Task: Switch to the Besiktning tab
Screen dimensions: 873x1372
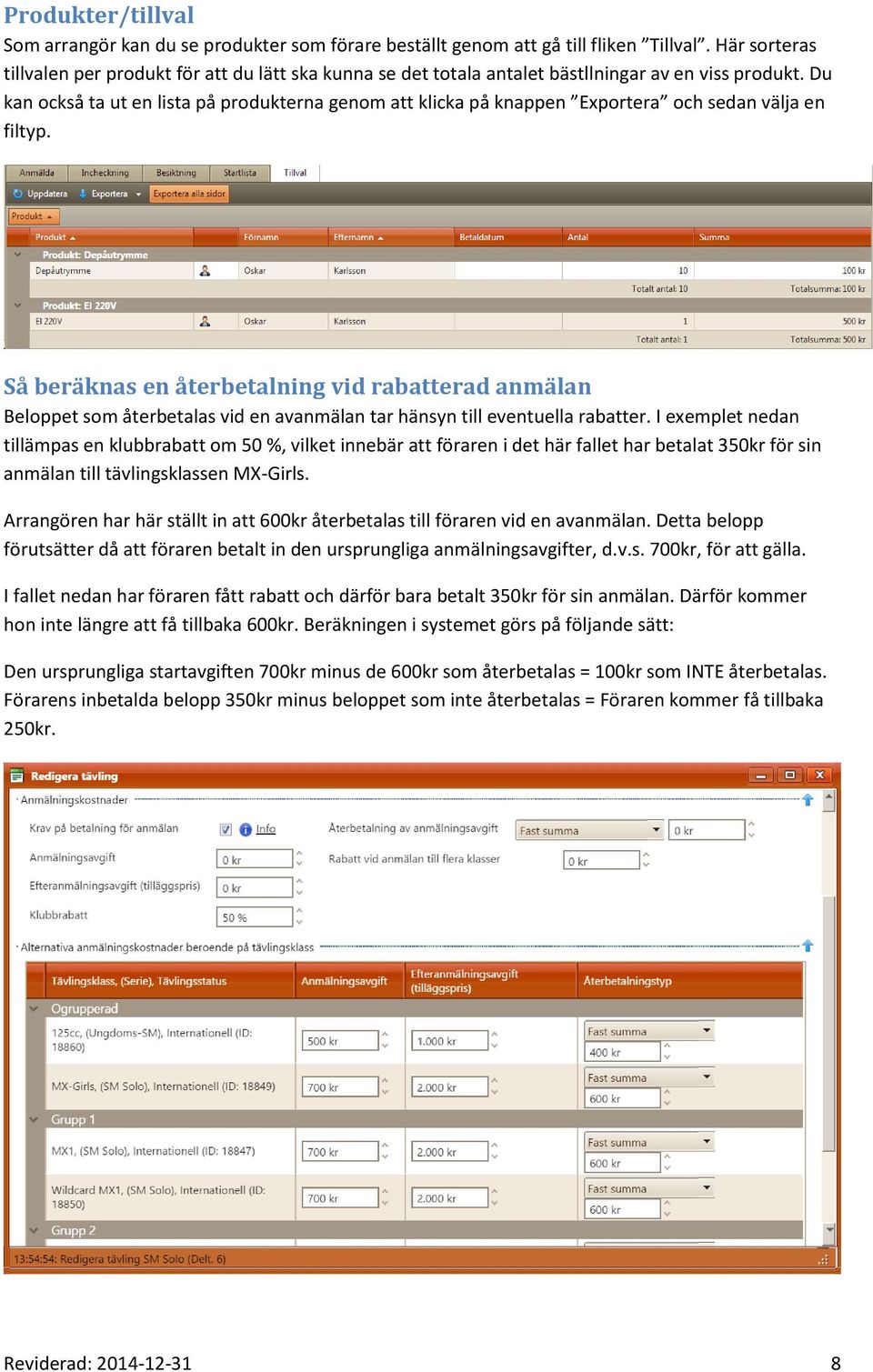Action: coord(176,173)
